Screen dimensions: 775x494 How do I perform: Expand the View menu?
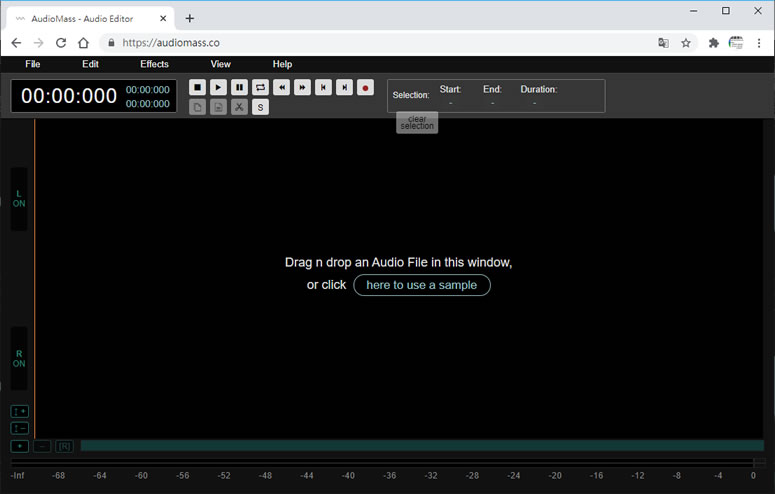[x=220, y=64]
